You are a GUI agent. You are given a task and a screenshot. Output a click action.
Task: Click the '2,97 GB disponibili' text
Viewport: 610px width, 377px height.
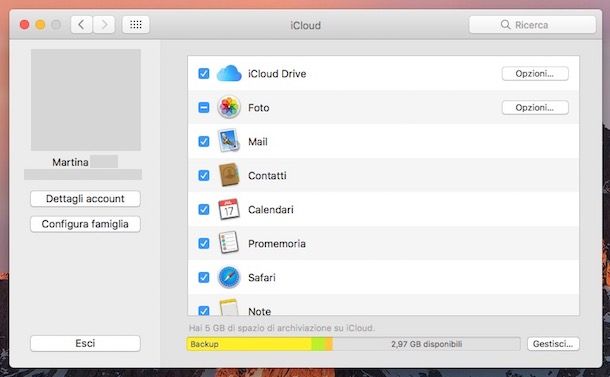point(427,344)
